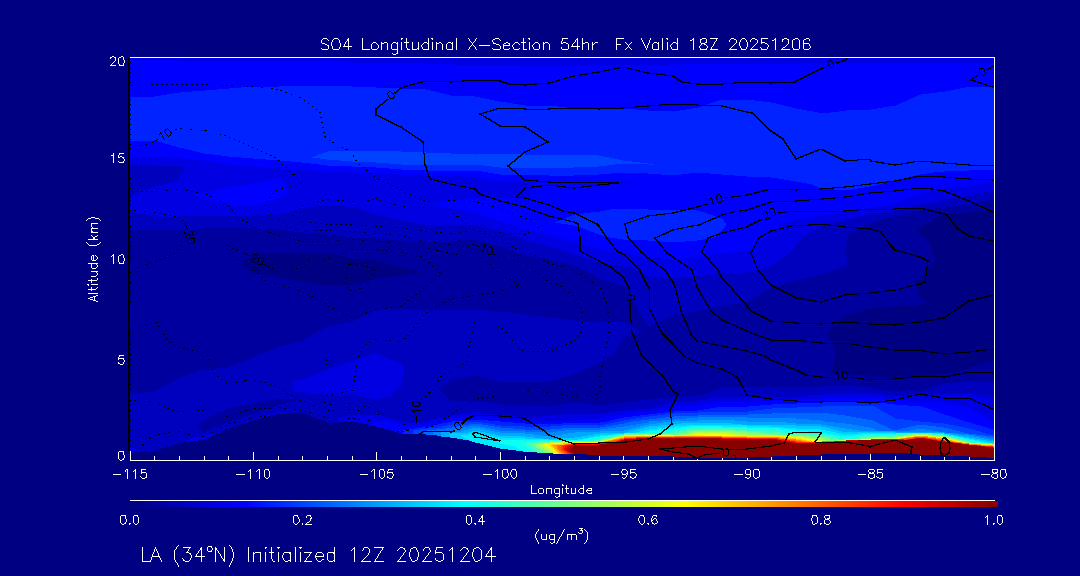The width and height of the screenshot is (1080, 576).
Task: Select the 15 km altitude tick label
Action: click(x=117, y=159)
